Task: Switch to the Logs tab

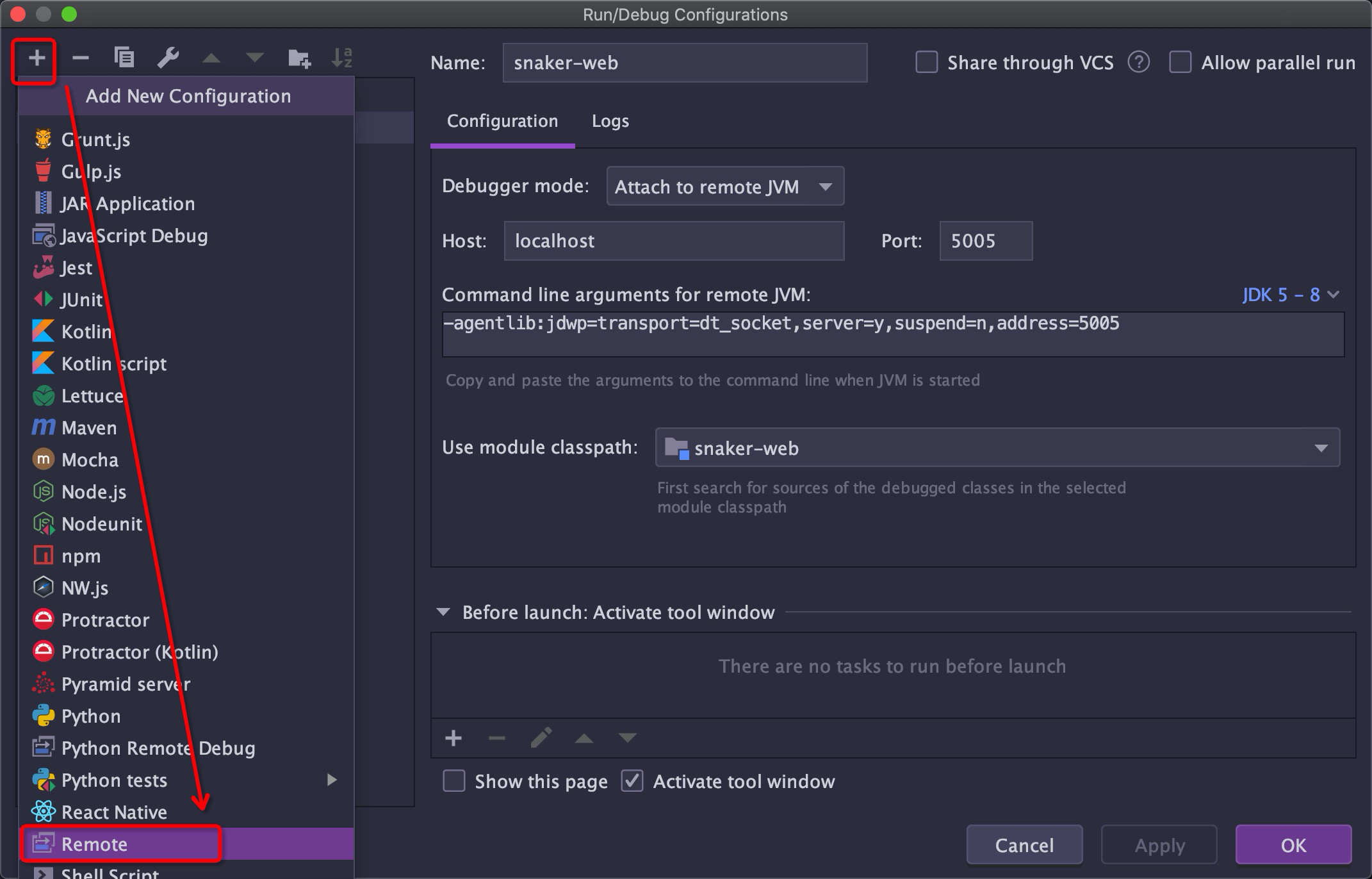Action: tap(610, 121)
